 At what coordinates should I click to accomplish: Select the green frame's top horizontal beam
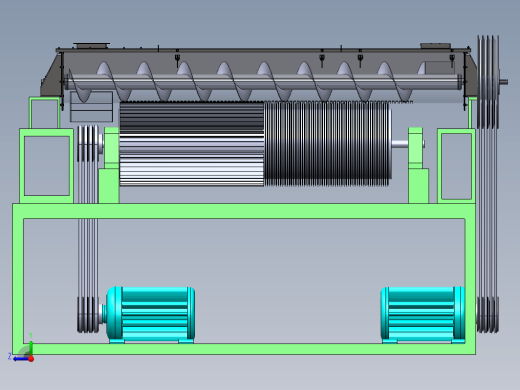[244, 211]
